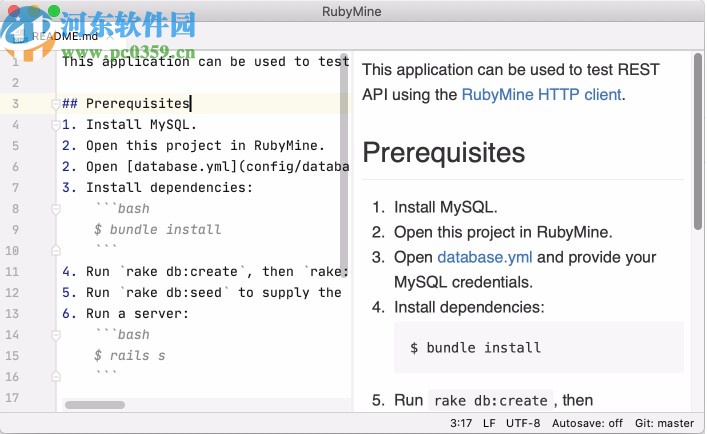Click the '## Prerequisites' line in editor

[126, 104]
